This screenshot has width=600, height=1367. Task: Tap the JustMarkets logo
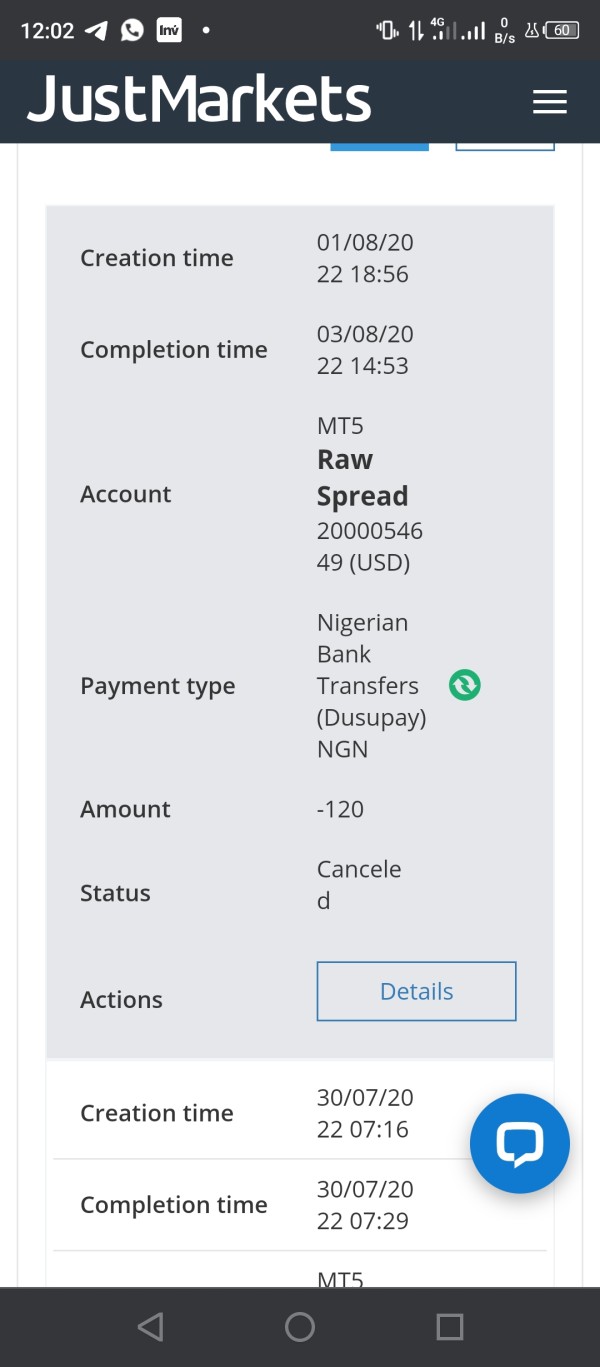pyautogui.click(x=199, y=100)
